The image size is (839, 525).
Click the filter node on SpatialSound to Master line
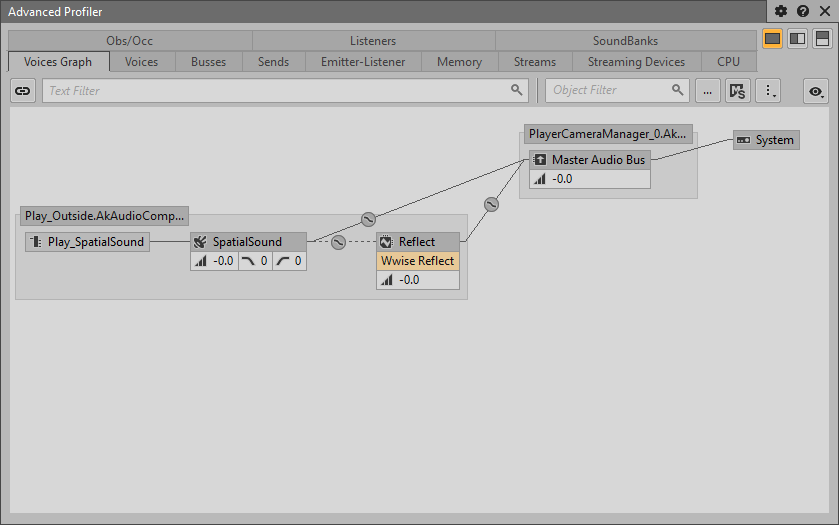point(367,218)
